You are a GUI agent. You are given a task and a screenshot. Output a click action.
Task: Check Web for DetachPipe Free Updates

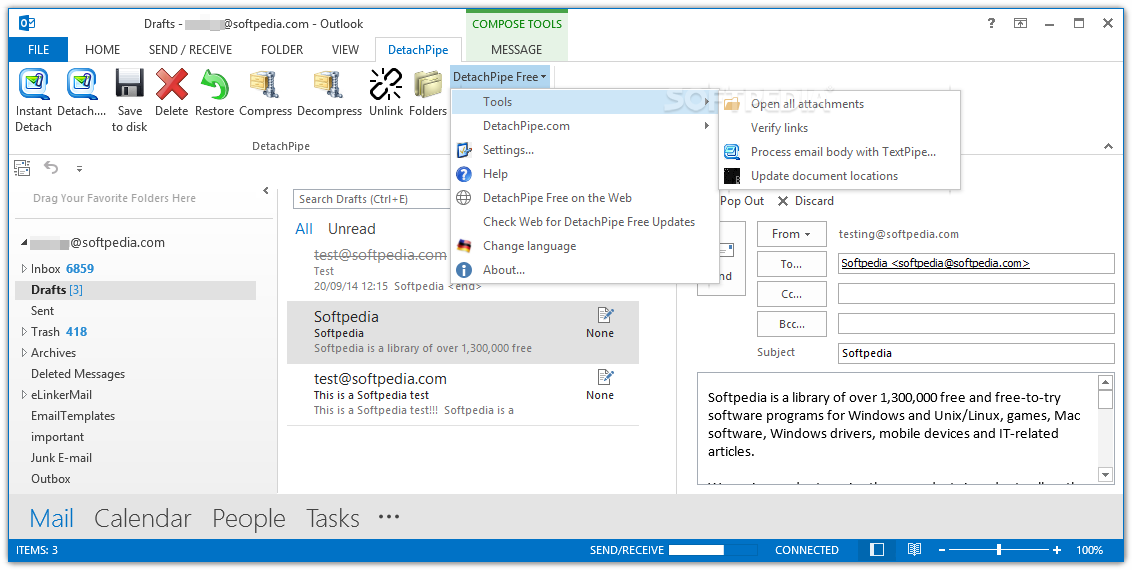(x=585, y=222)
